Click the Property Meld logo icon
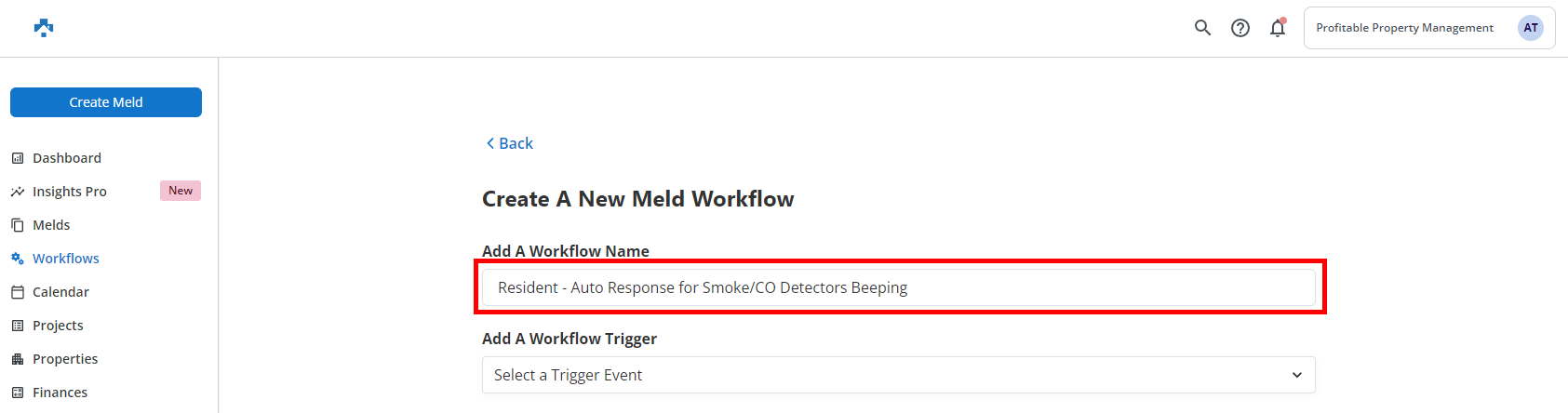The width and height of the screenshot is (1568, 413). [x=44, y=28]
